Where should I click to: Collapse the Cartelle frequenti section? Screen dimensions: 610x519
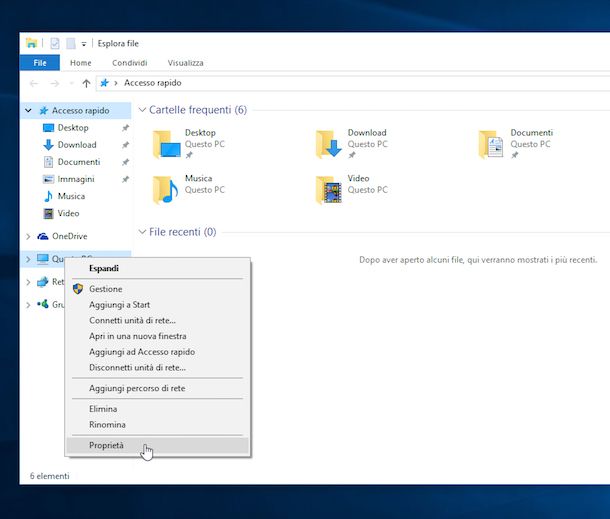[142, 110]
